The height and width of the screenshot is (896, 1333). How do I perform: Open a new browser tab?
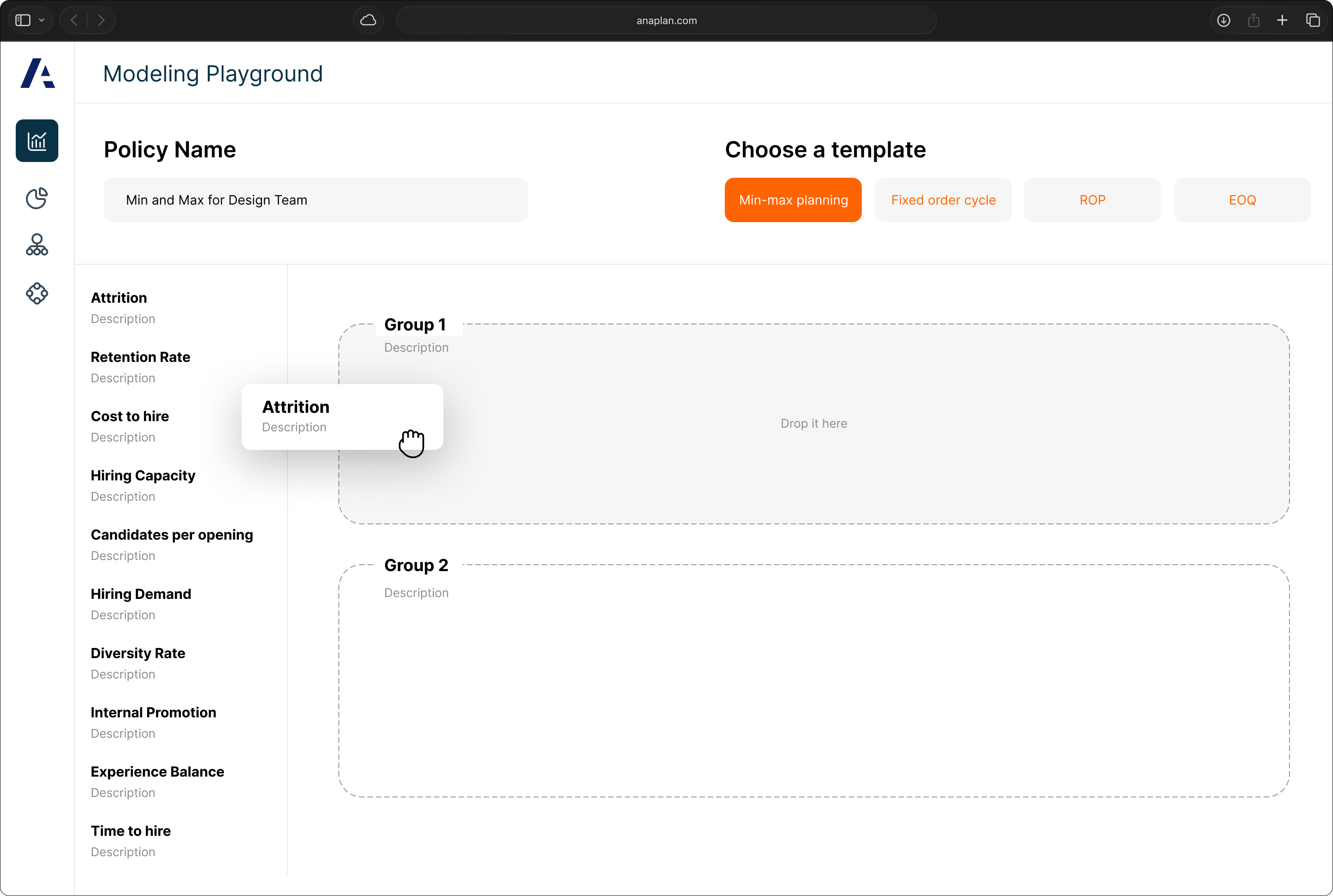(x=1282, y=20)
